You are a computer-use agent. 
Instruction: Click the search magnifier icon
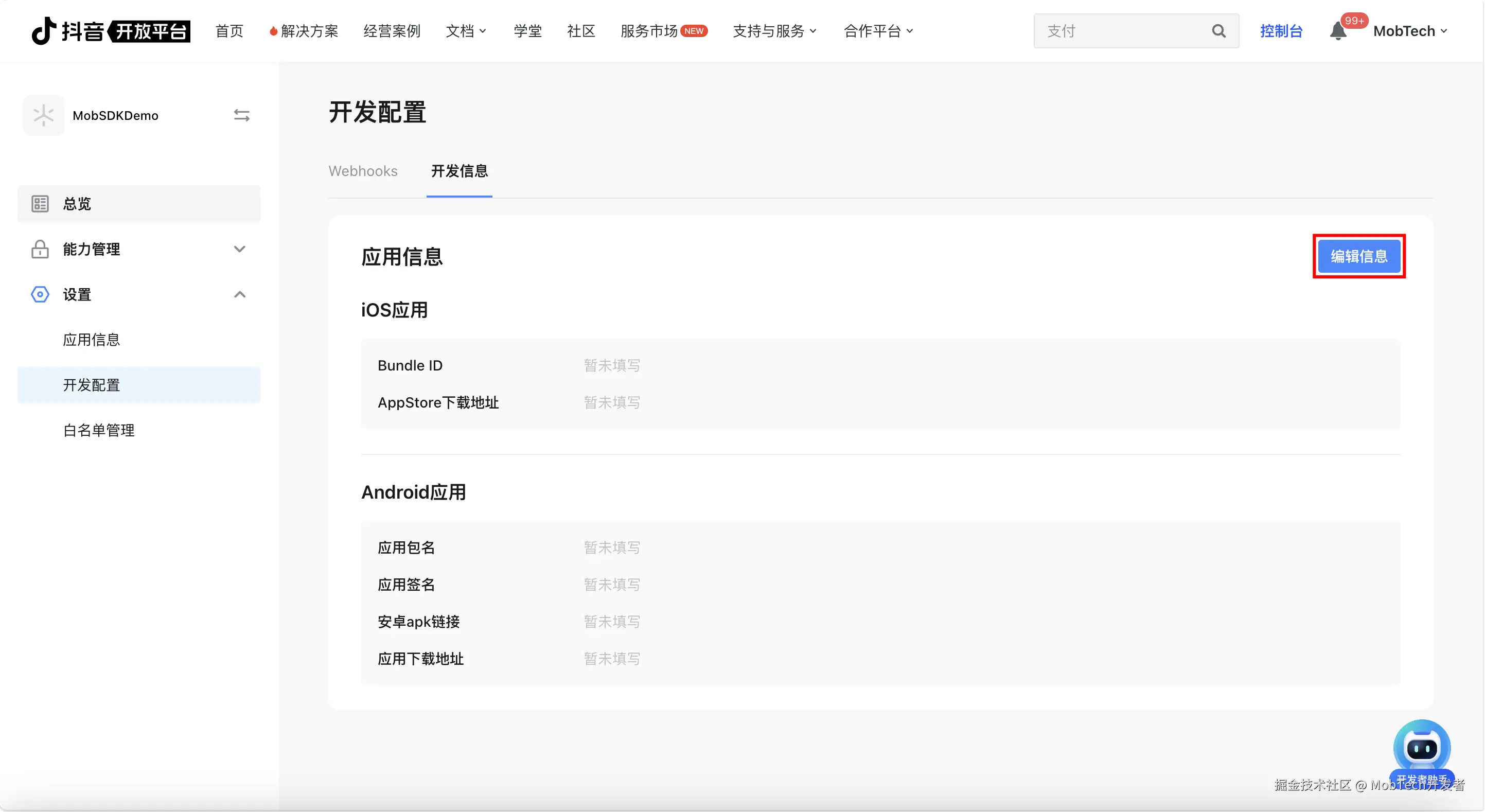(x=1218, y=30)
